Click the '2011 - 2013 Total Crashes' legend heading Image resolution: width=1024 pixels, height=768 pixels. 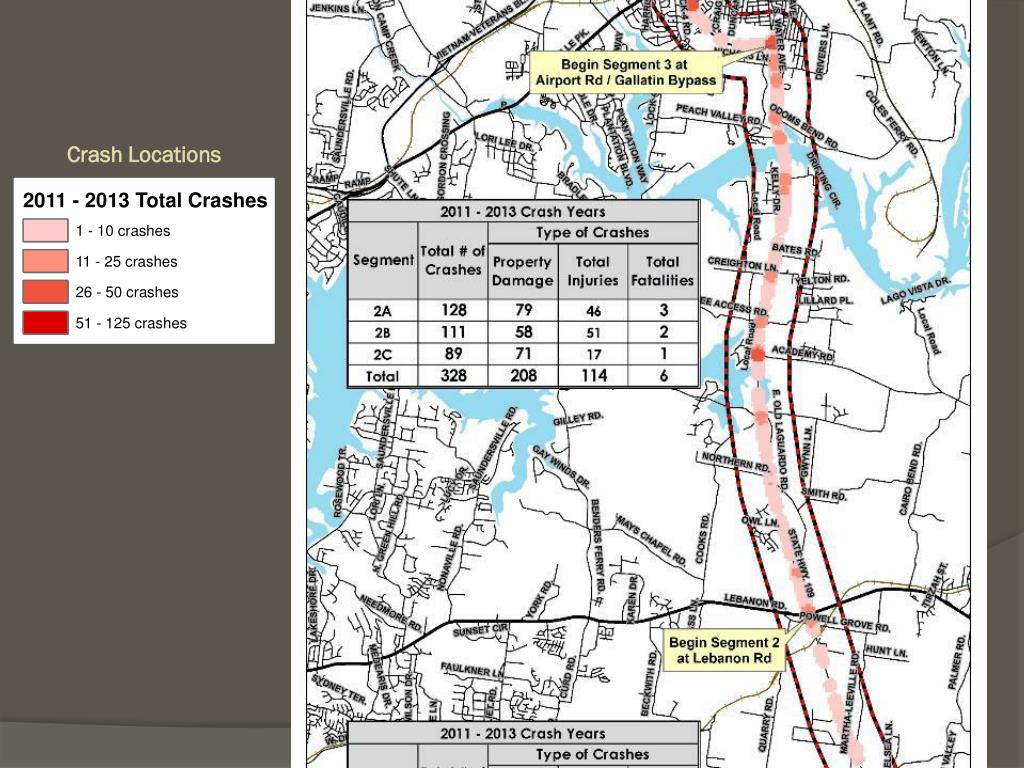pyautogui.click(x=145, y=200)
